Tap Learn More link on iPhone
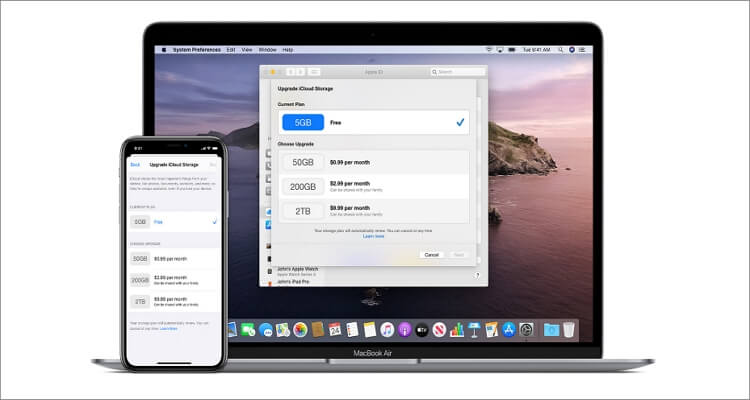 (168, 329)
